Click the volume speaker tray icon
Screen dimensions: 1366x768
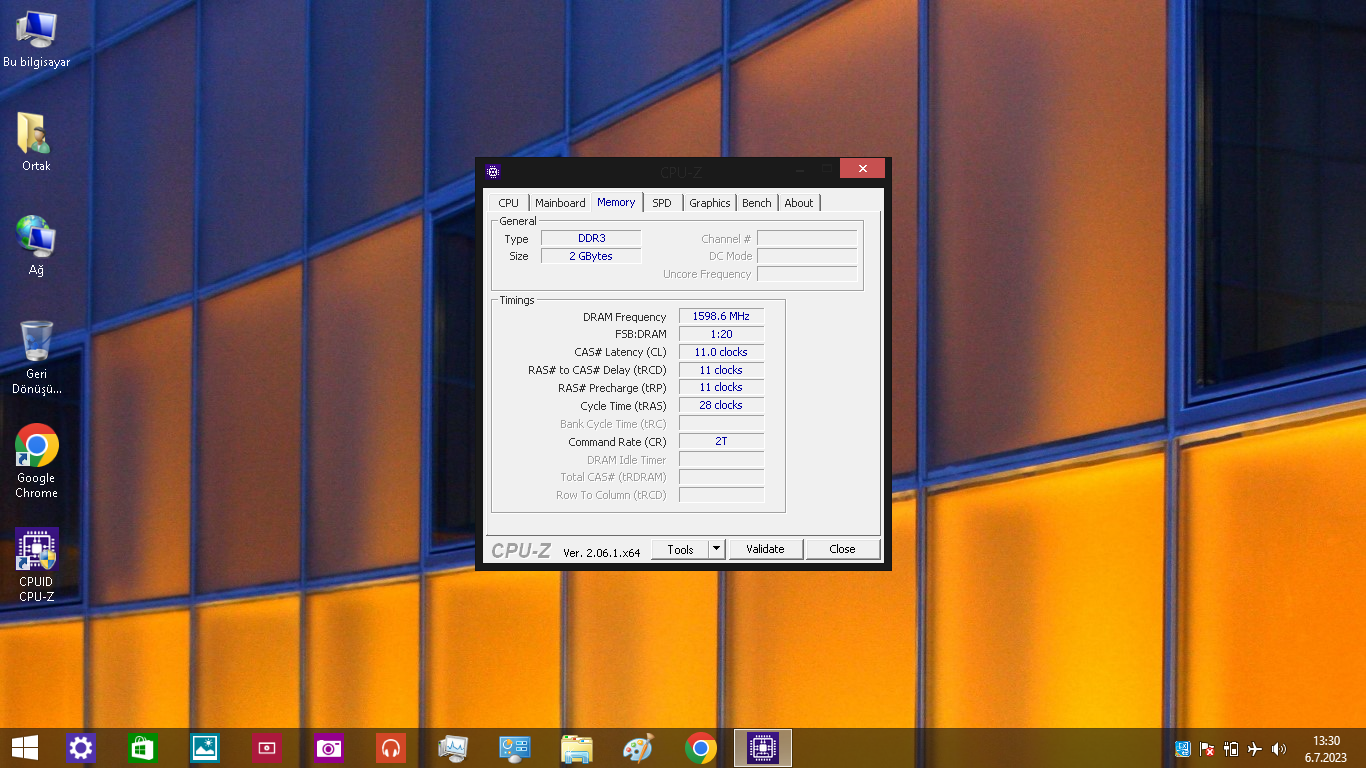(1278, 749)
